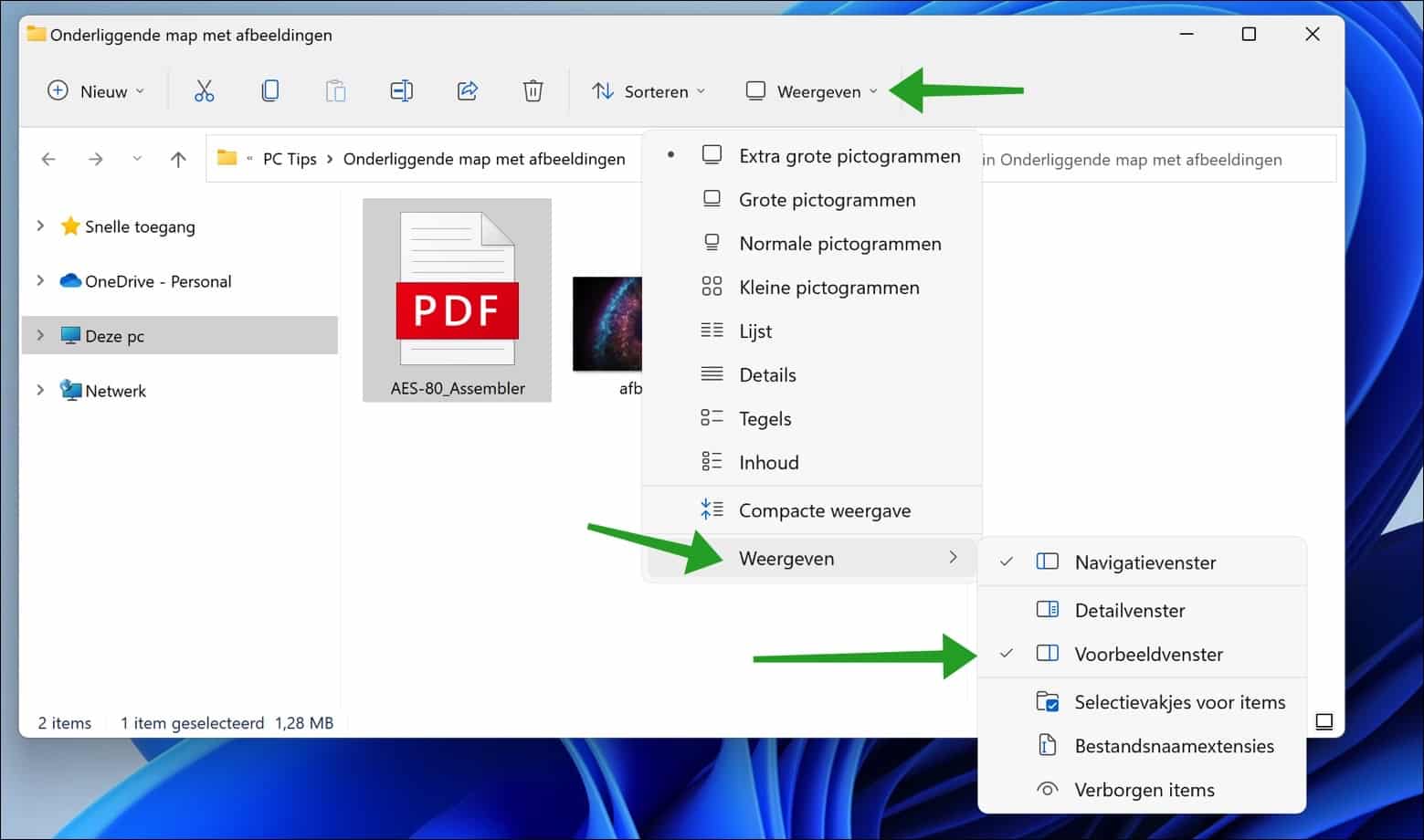Click the Paste icon in the toolbar
Screen dimensions: 1424x840
335,90
